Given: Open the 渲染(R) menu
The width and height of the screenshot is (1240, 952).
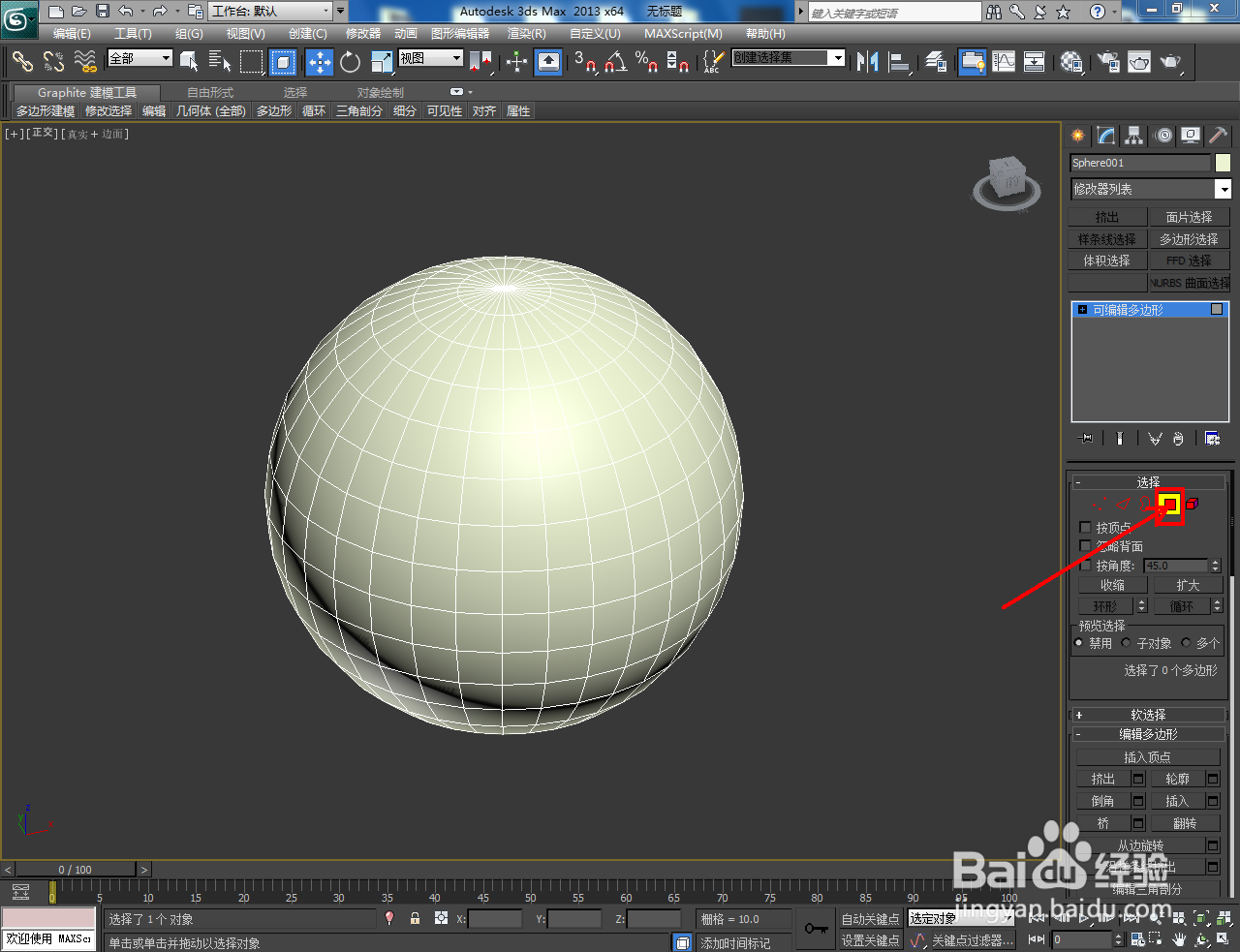Looking at the screenshot, I should pos(524,34).
